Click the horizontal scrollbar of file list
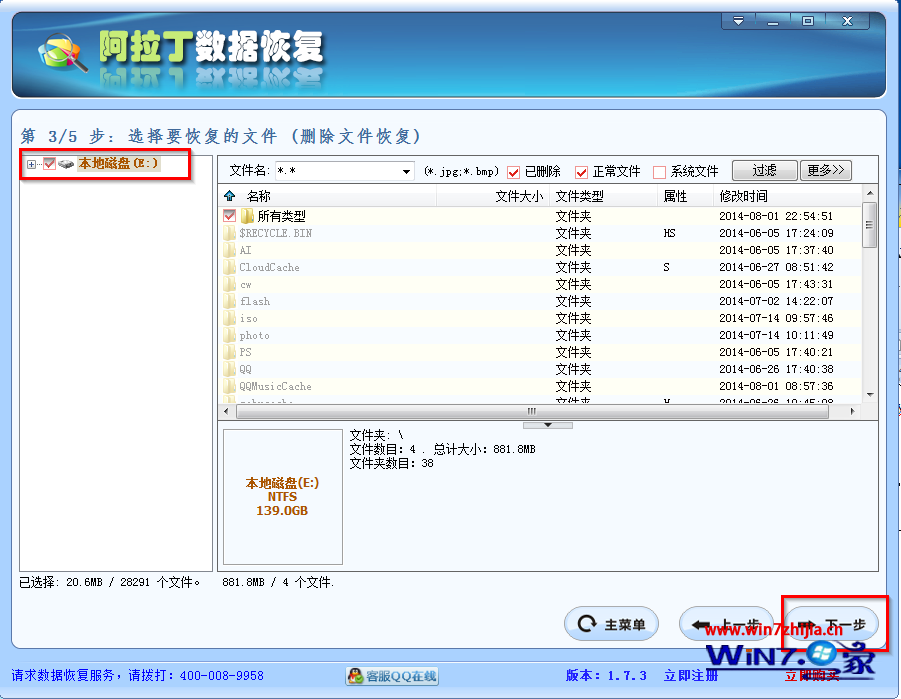This screenshot has width=901, height=699. pos(532,411)
